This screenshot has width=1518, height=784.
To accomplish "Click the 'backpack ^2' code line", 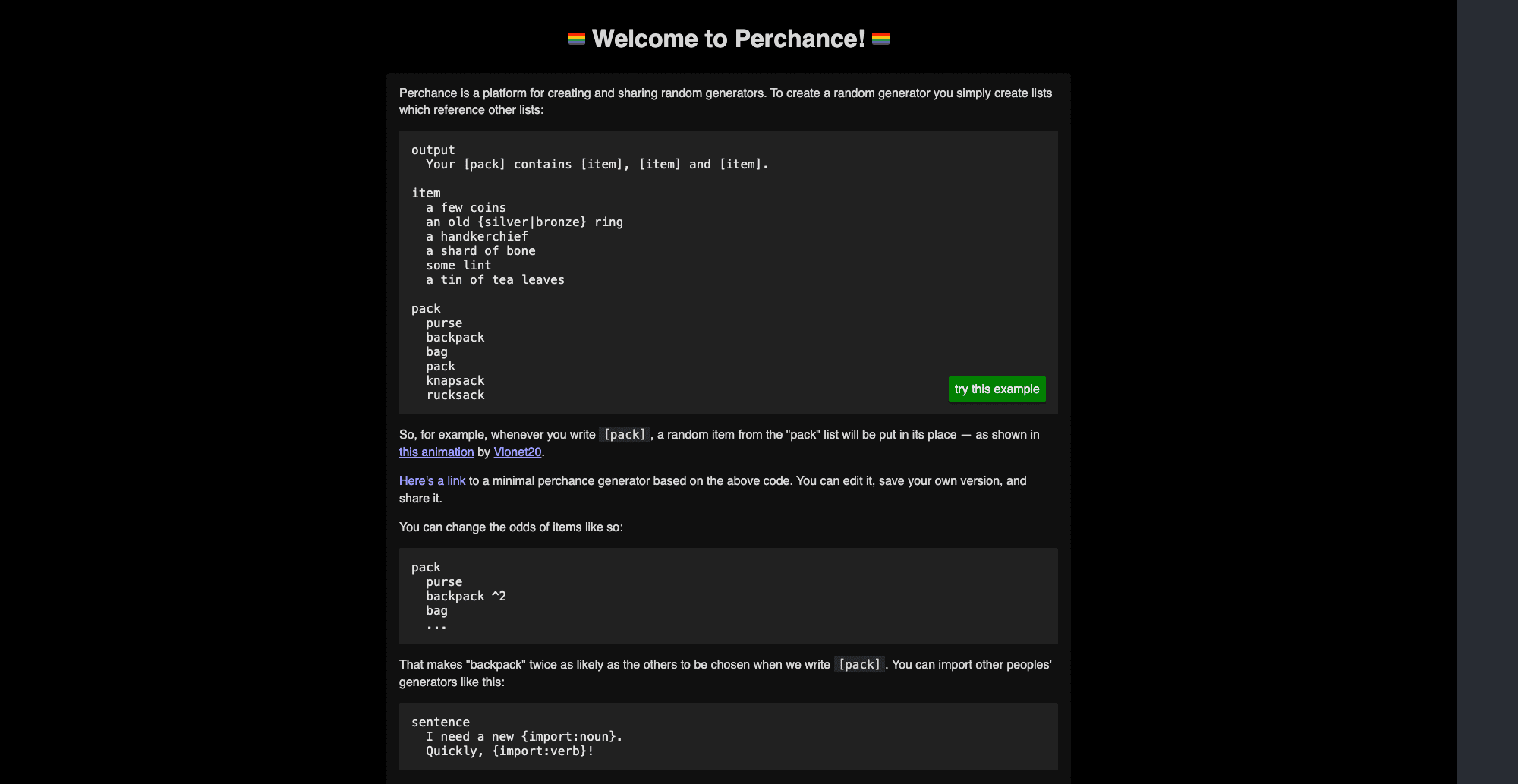I will (x=466, y=597).
